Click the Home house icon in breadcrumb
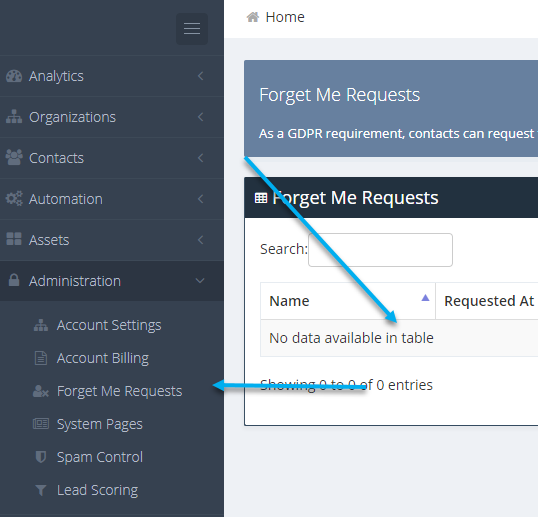The image size is (538, 517). point(253,17)
